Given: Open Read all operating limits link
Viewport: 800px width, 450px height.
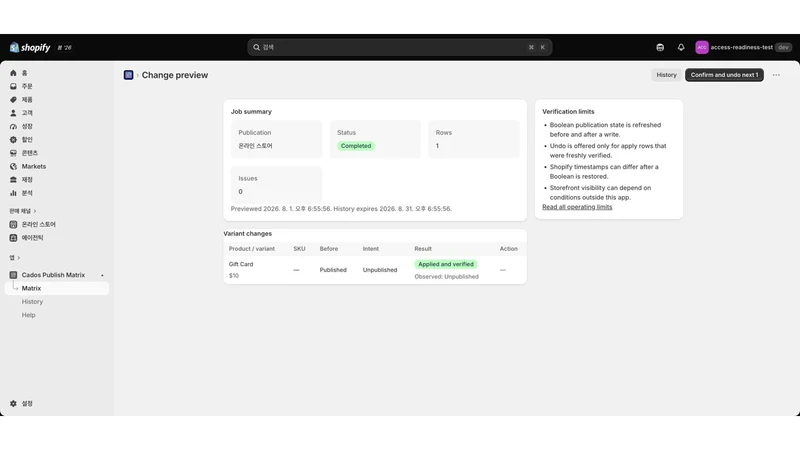Looking at the screenshot, I should coord(577,207).
